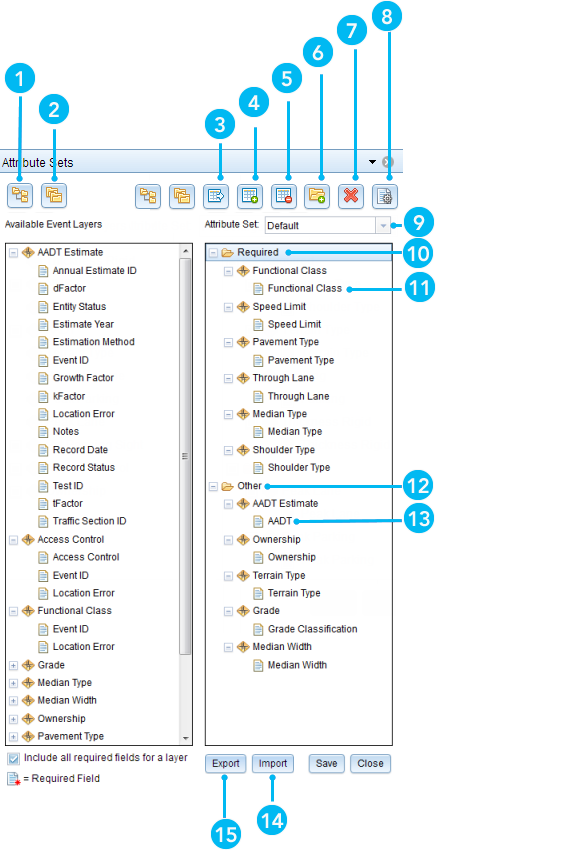The height and width of the screenshot is (850, 563).
Task: Expand the Grade layer in Available Event Layers
Action: pyautogui.click(x=14, y=665)
